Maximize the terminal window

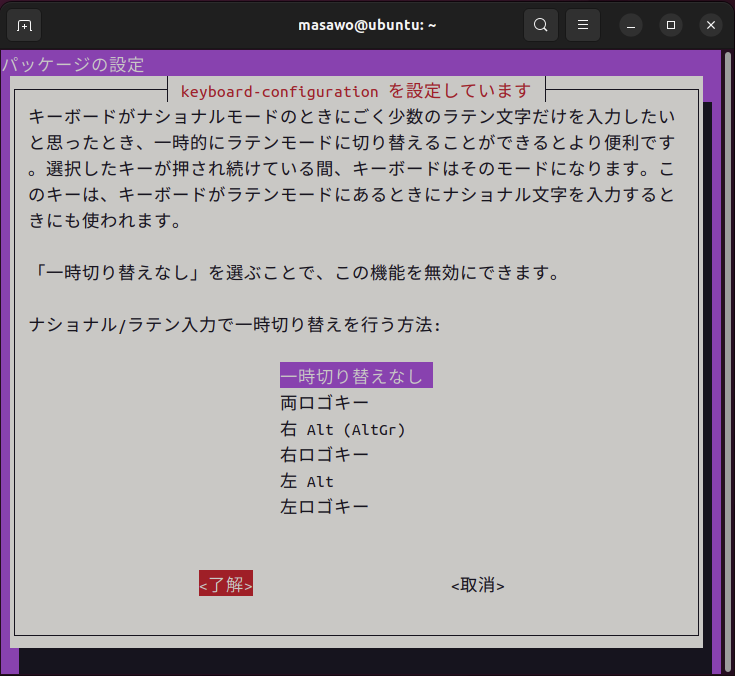pos(671,25)
